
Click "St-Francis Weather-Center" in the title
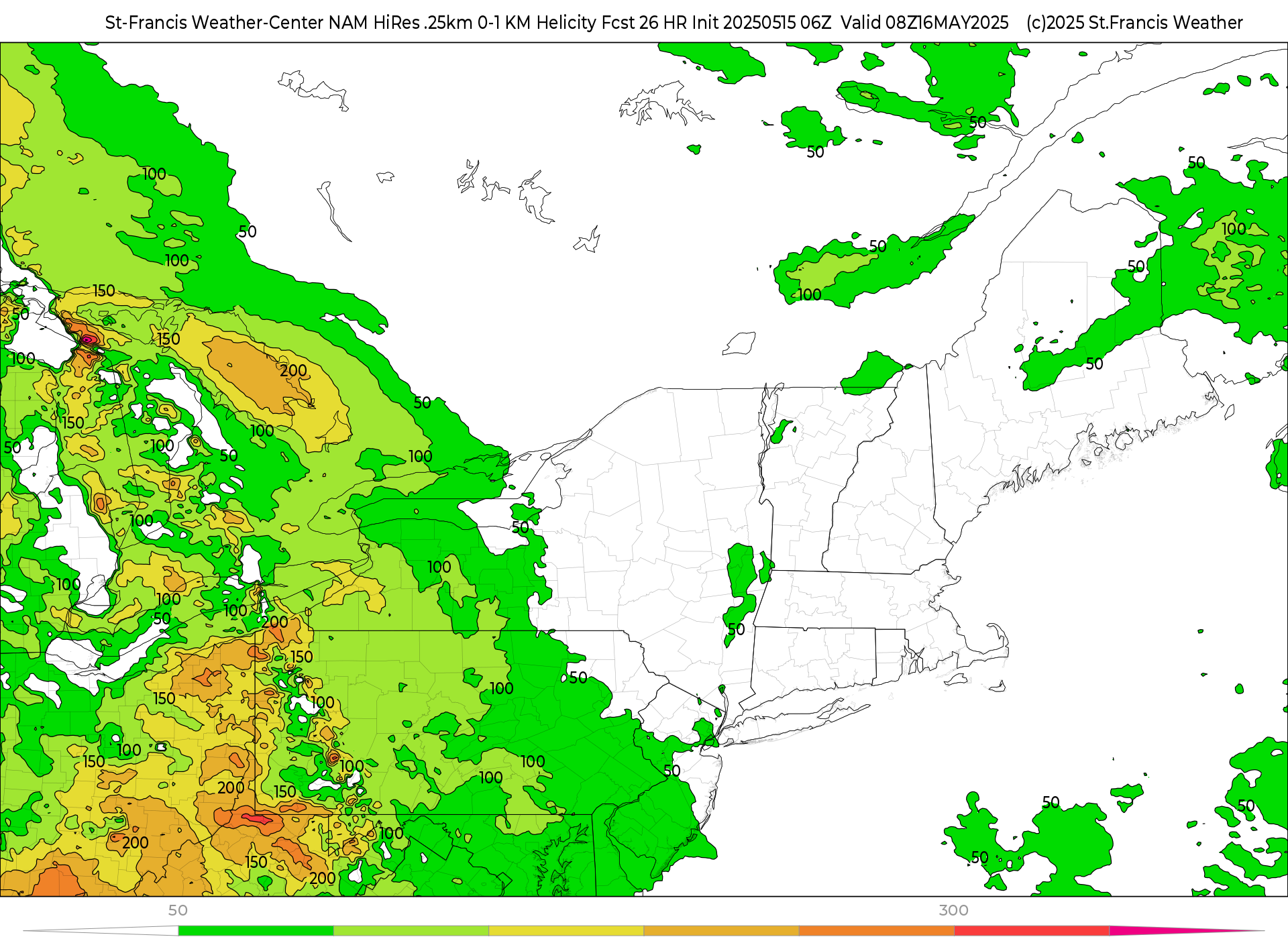[215, 23]
